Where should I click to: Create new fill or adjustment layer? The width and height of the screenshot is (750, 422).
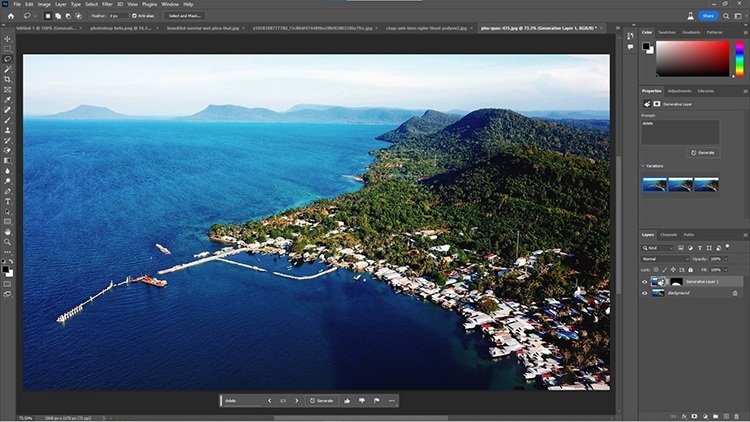tap(705, 417)
